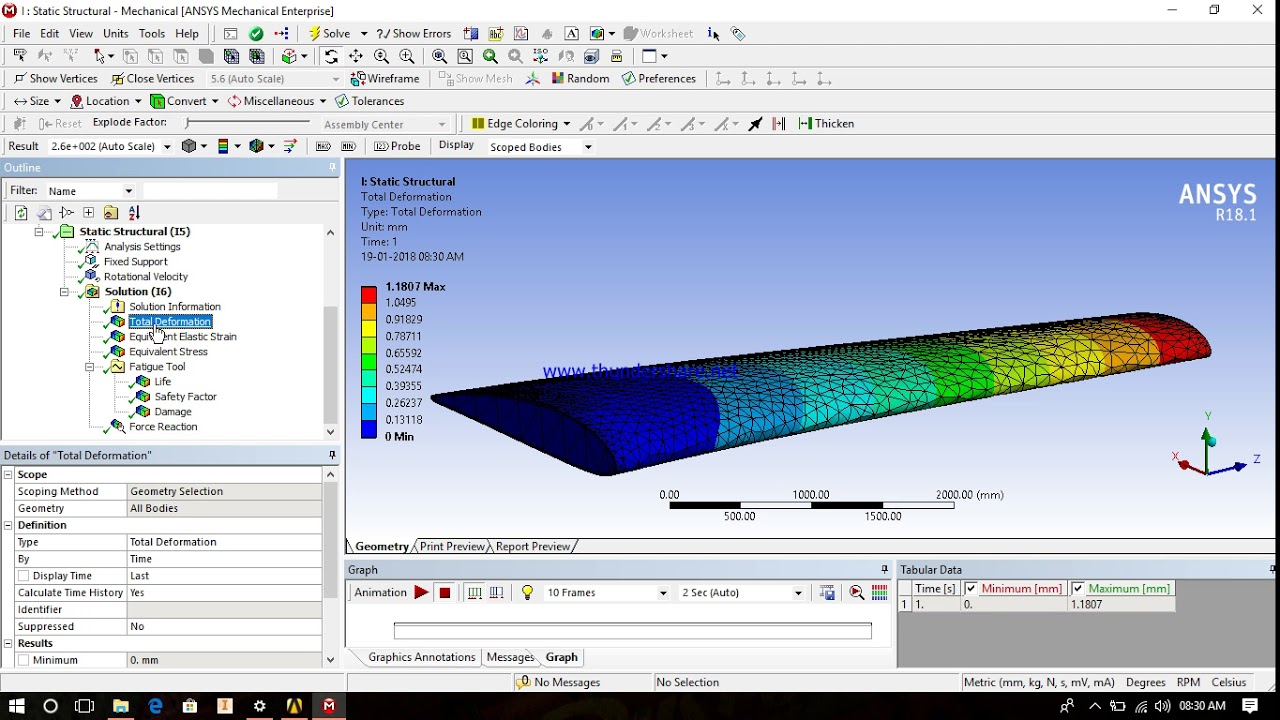Toggle the Maximum [mm] column checkbox

point(1077,589)
